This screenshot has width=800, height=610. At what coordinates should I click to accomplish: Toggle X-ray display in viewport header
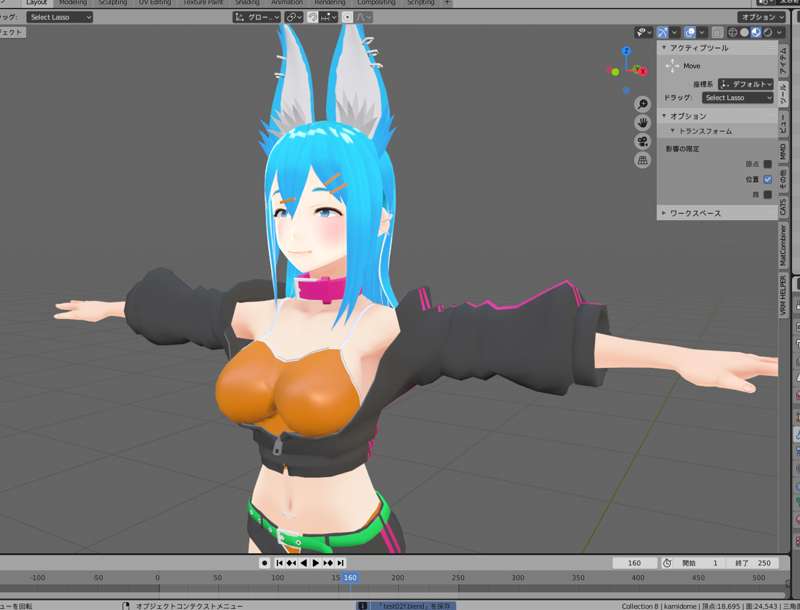[x=717, y=33]
